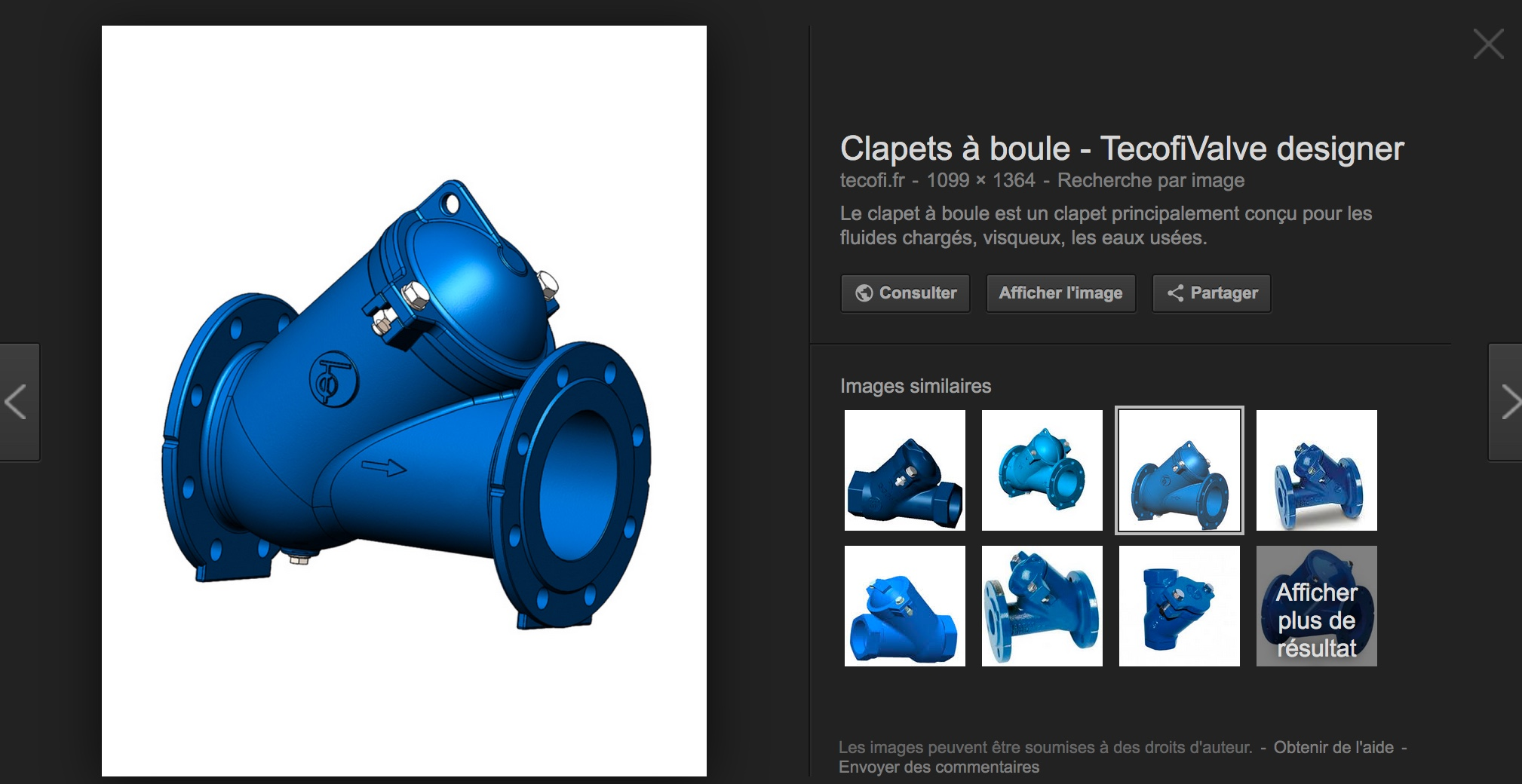Image resolution: width=1522 pixels, height=784 pixels.
Task: Click the Partager button label
Action: (x=1224, y=293)
